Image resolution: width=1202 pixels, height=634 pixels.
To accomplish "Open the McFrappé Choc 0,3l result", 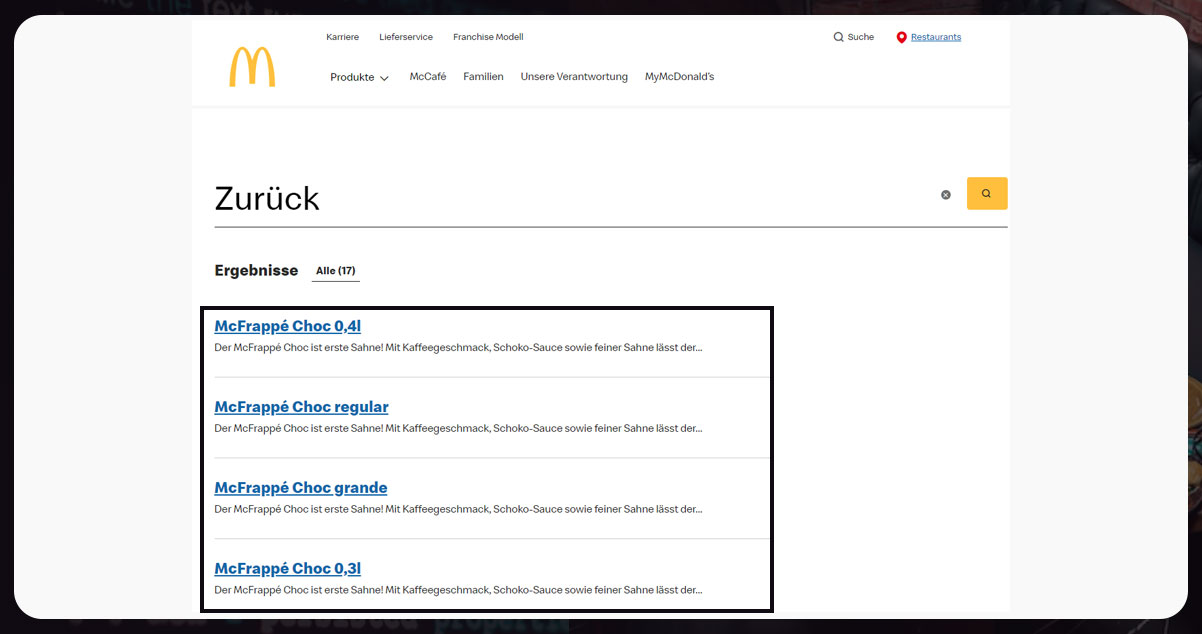I will [288, 569].
